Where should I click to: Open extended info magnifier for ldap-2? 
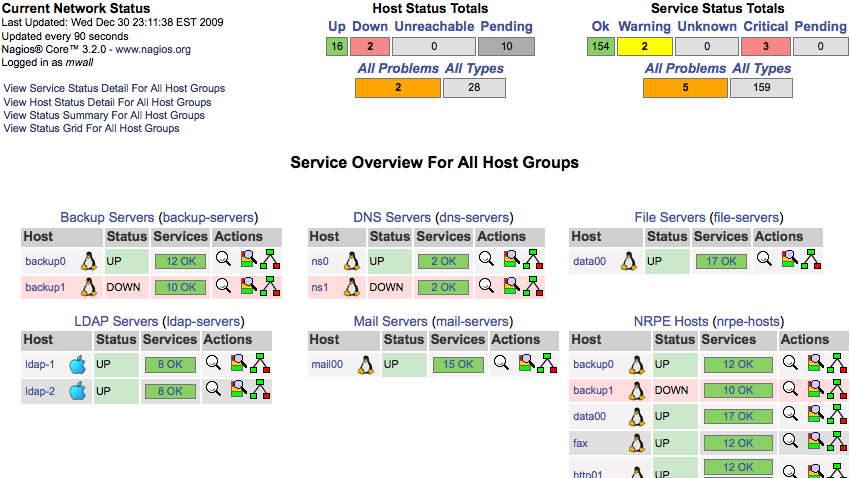[x=213, y=390]
